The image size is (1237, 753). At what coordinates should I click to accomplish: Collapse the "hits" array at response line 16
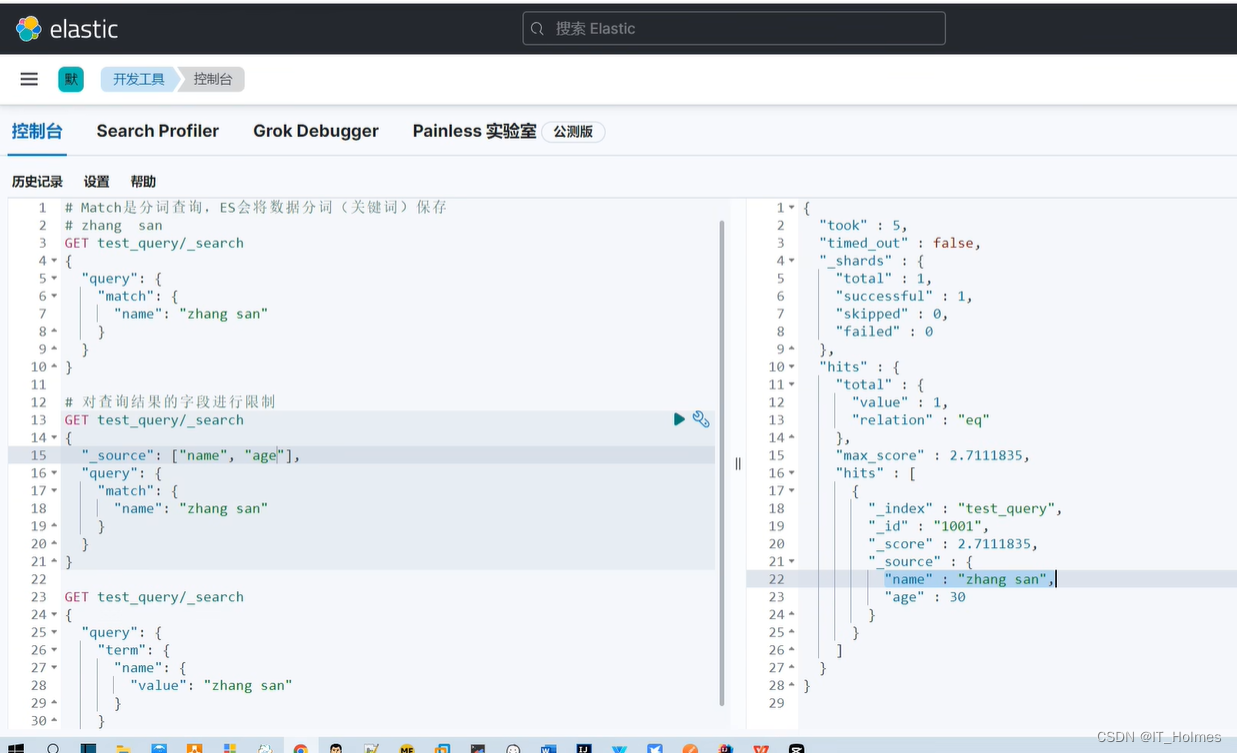click(x=792, y=473)
